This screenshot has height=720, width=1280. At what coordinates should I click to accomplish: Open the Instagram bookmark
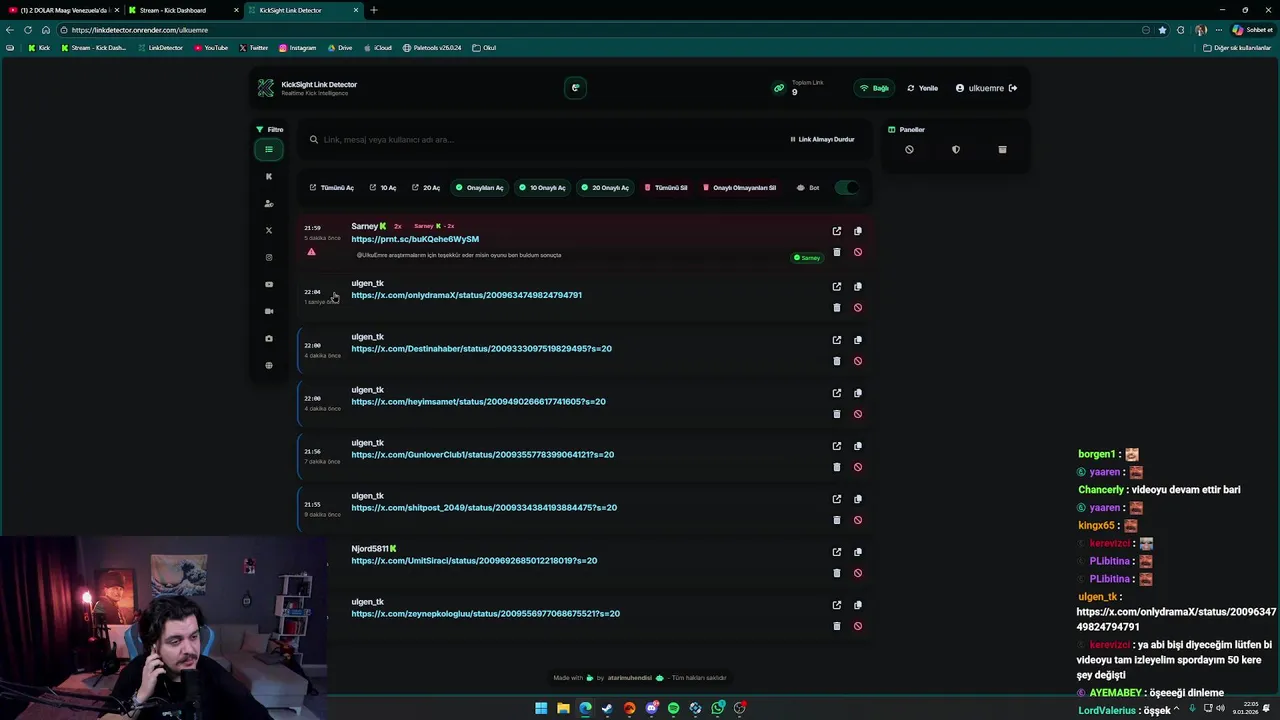coord(298,47)
